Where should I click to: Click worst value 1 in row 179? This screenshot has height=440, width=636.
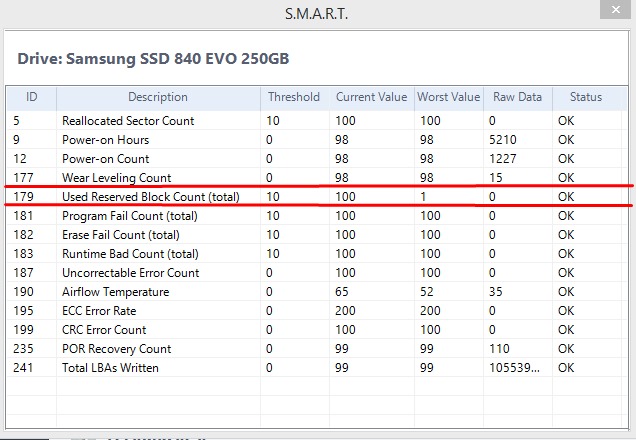423,197
